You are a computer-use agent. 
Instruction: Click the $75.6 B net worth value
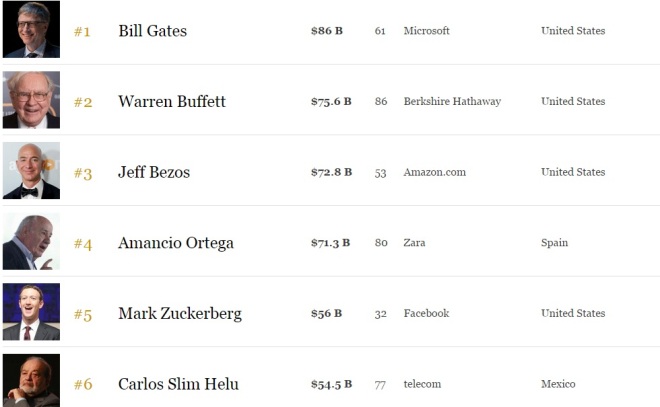pos(331,101)
